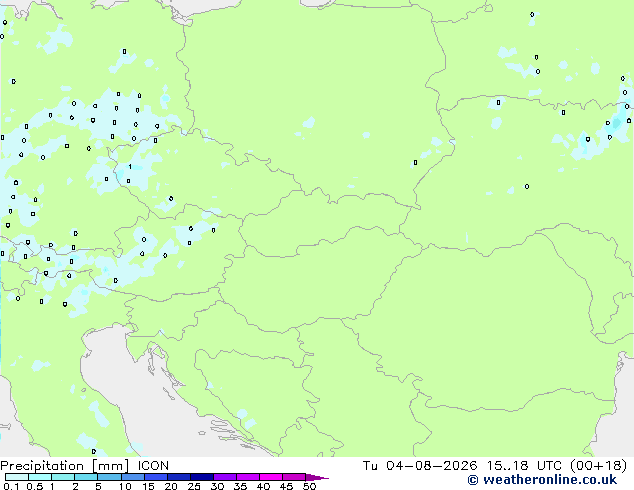Click the legend value label '50'
The image size is (634, 490).
tap(309, 486)
